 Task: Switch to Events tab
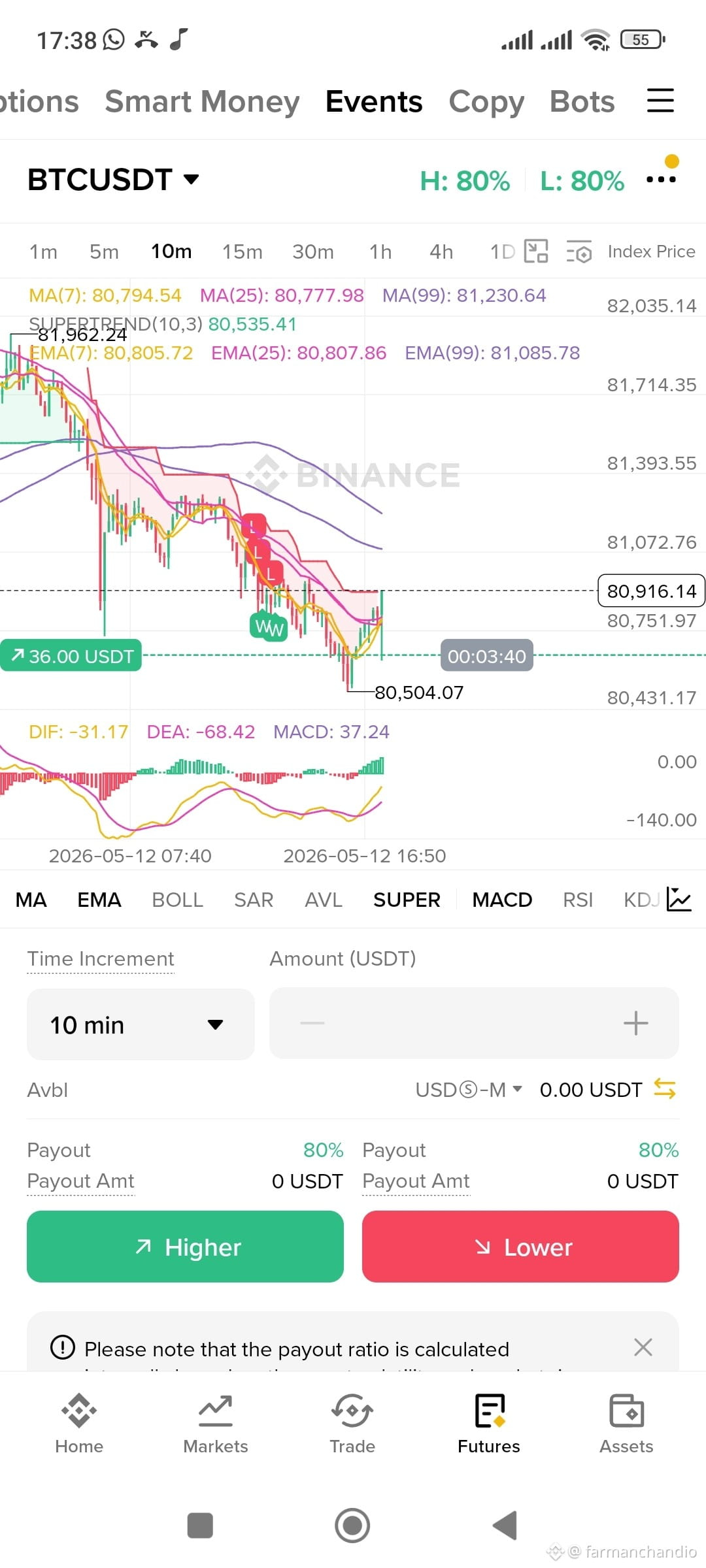(374, 101)
